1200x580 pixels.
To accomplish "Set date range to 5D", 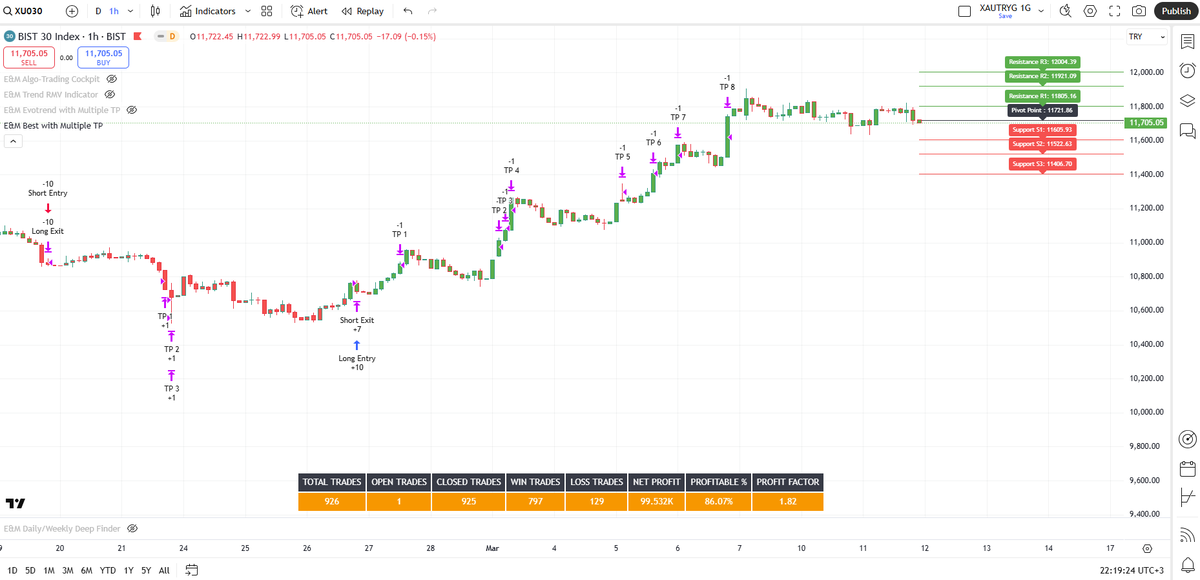I will [29, 570].
